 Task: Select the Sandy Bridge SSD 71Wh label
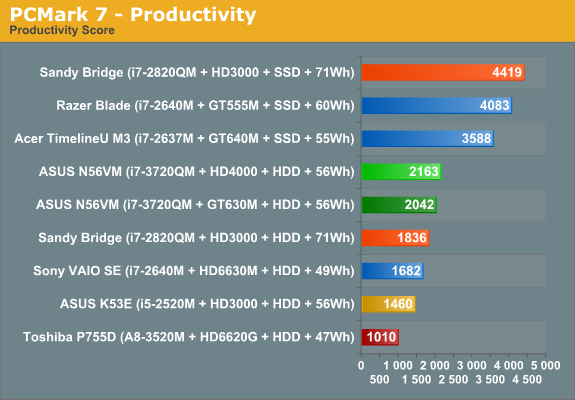[x=197, y=73]
